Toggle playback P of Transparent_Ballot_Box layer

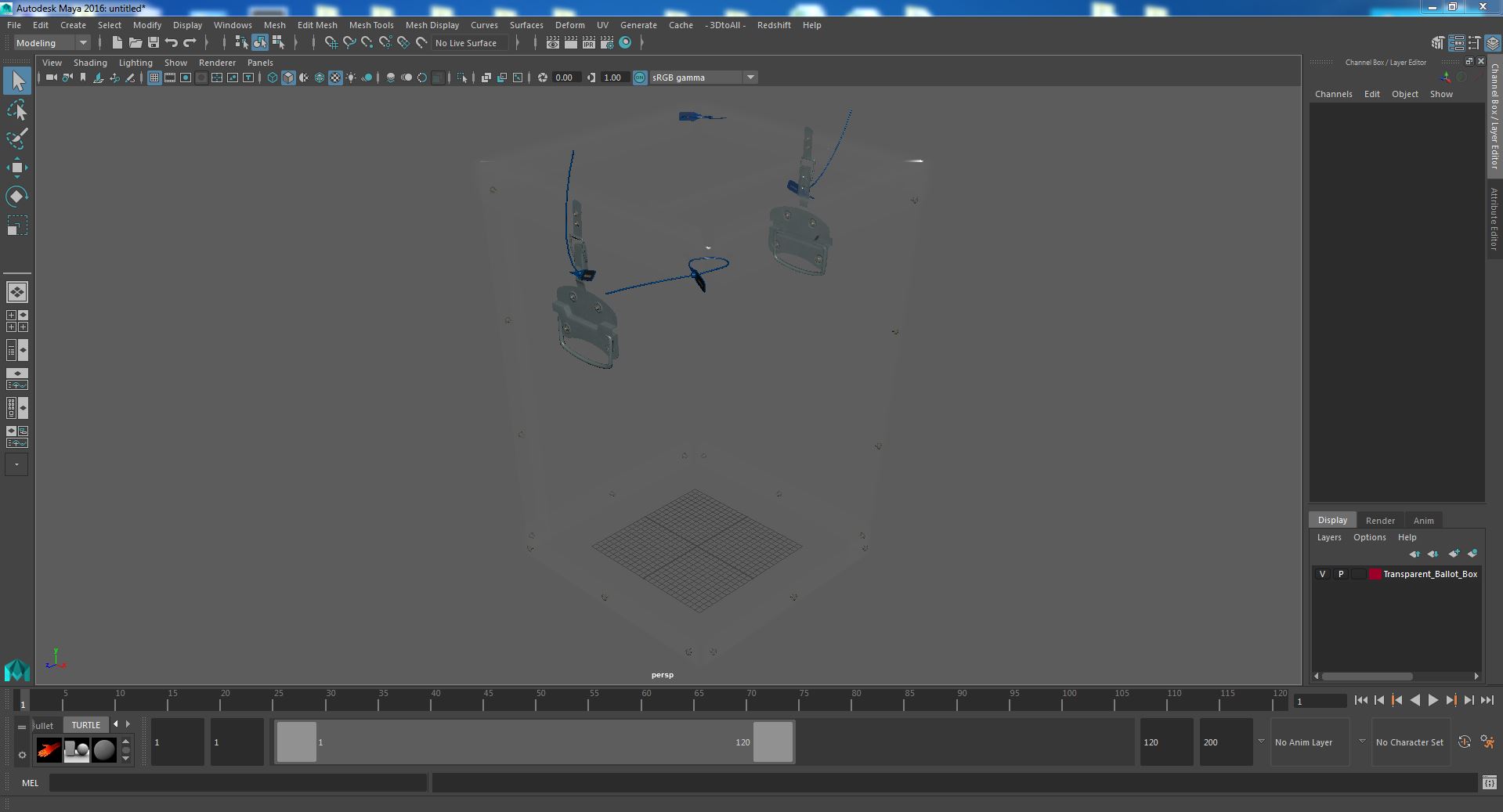[1341, 574]
